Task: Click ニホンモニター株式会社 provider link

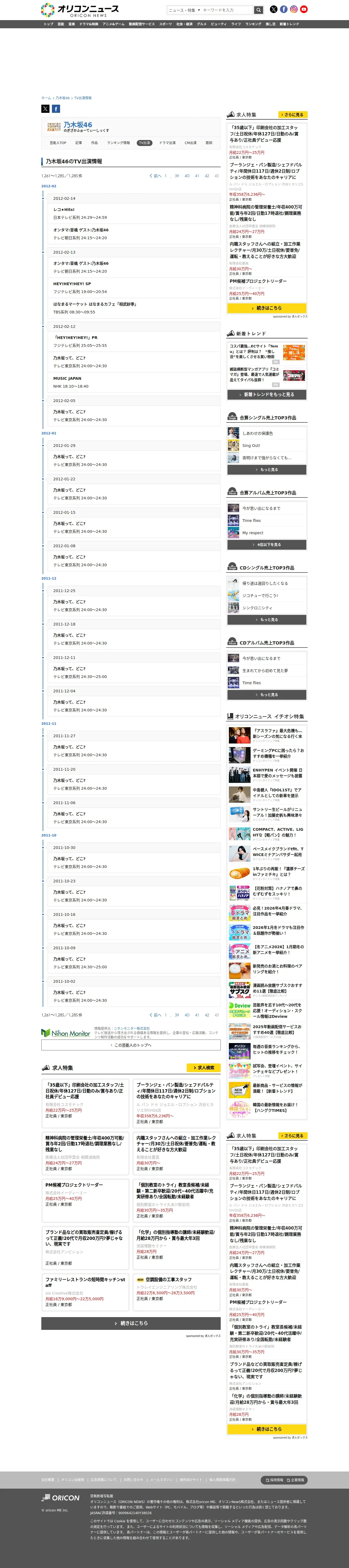Action: pyautogui.click(x=132, y=1028)
